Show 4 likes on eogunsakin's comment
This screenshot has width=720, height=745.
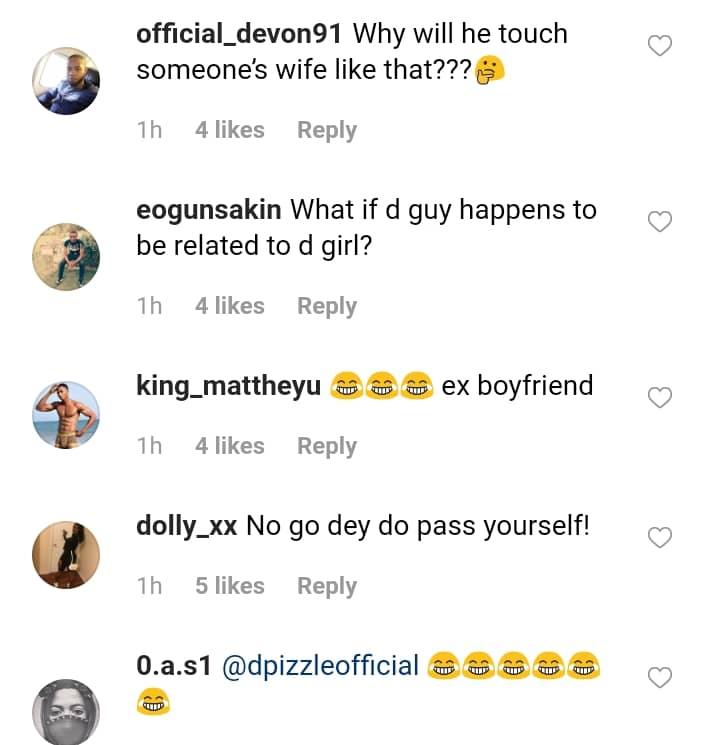click(x=230, y=306)
